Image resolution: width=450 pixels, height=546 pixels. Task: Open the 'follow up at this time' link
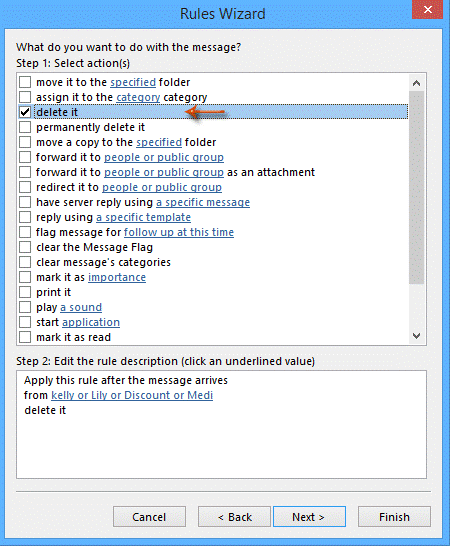point(179,232)
